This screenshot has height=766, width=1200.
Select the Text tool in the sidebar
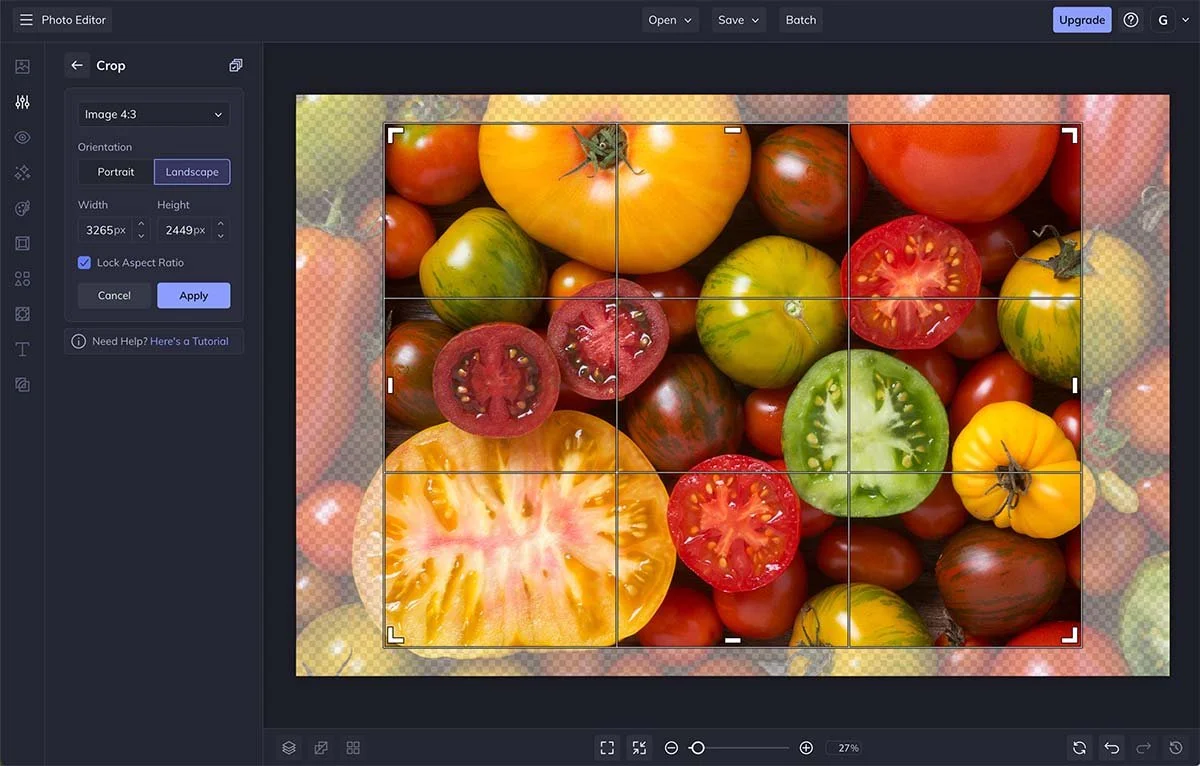[x=22, y=349]
